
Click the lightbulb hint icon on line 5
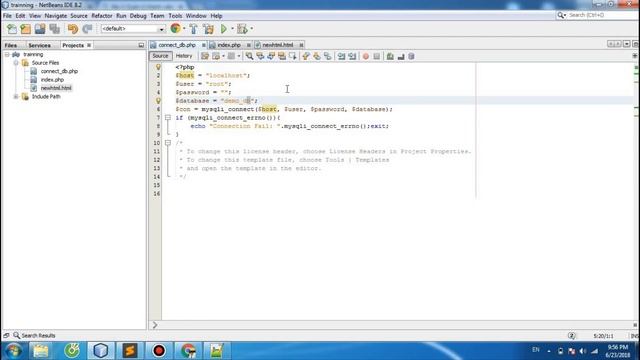[158, 100]
